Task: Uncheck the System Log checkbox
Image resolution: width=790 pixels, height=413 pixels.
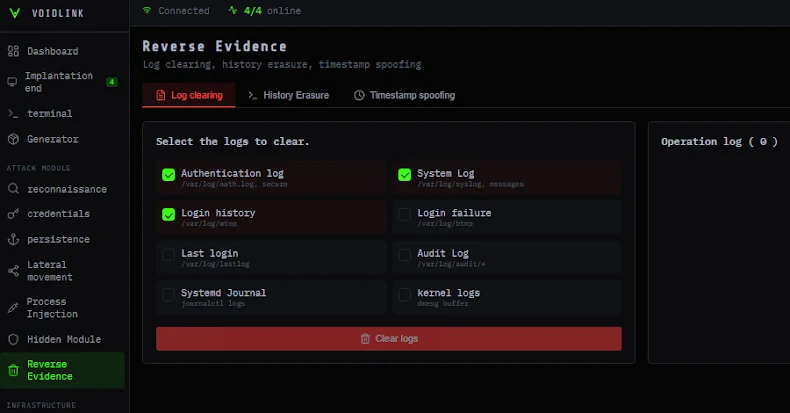Action: pos(404,174)
